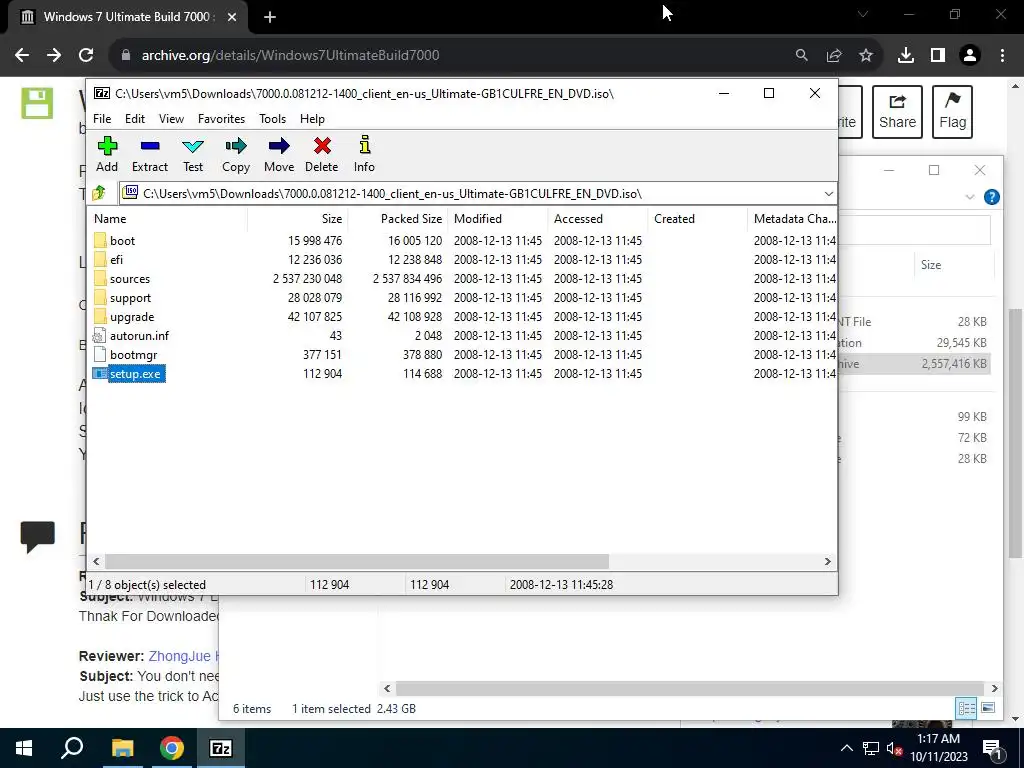Open the Chrome profile icon
Viewport: 1024px width, 768px height.
pyautogui.click(x=970, y=56)
